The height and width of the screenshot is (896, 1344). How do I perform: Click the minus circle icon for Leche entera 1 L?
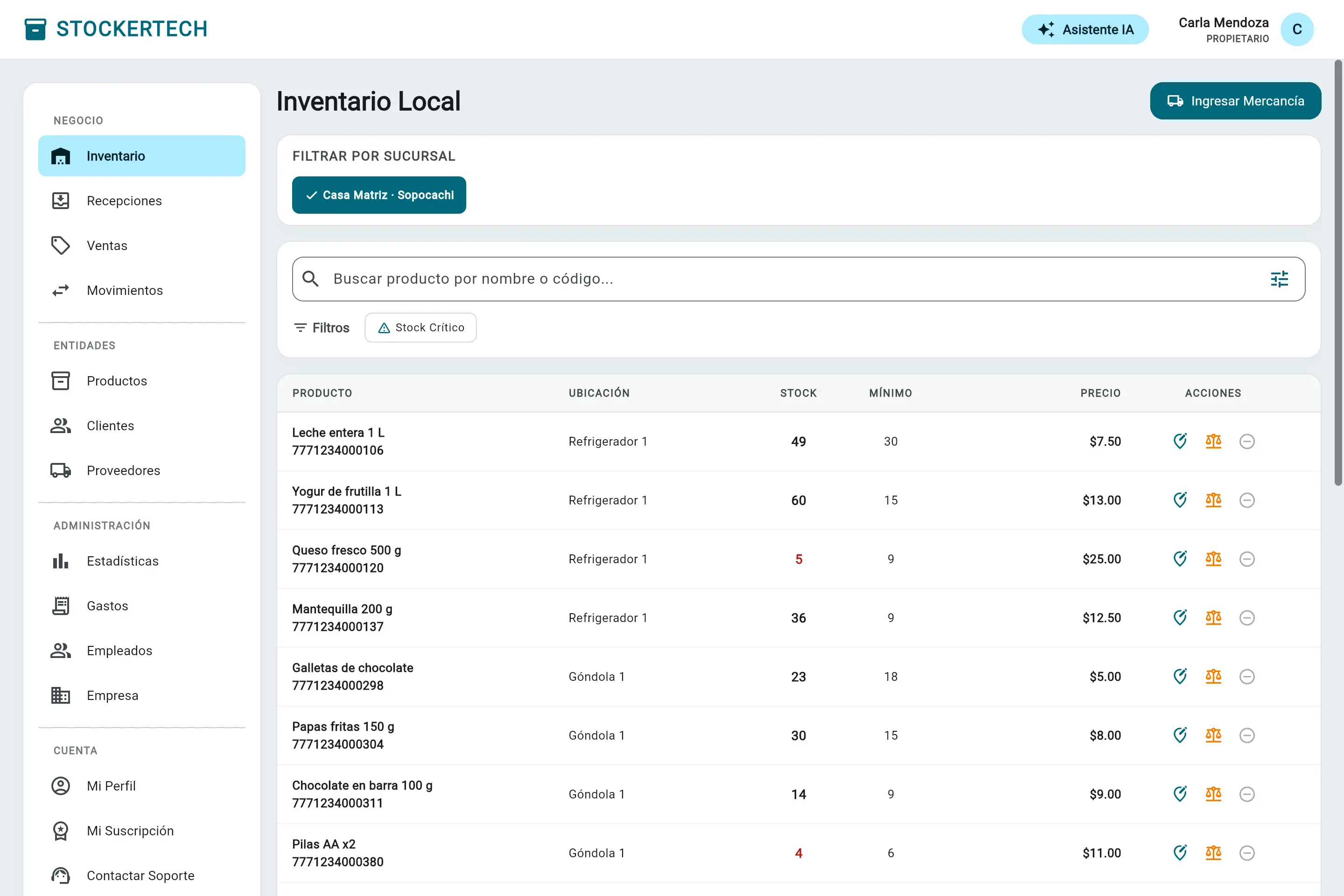tap(1247, 441)
